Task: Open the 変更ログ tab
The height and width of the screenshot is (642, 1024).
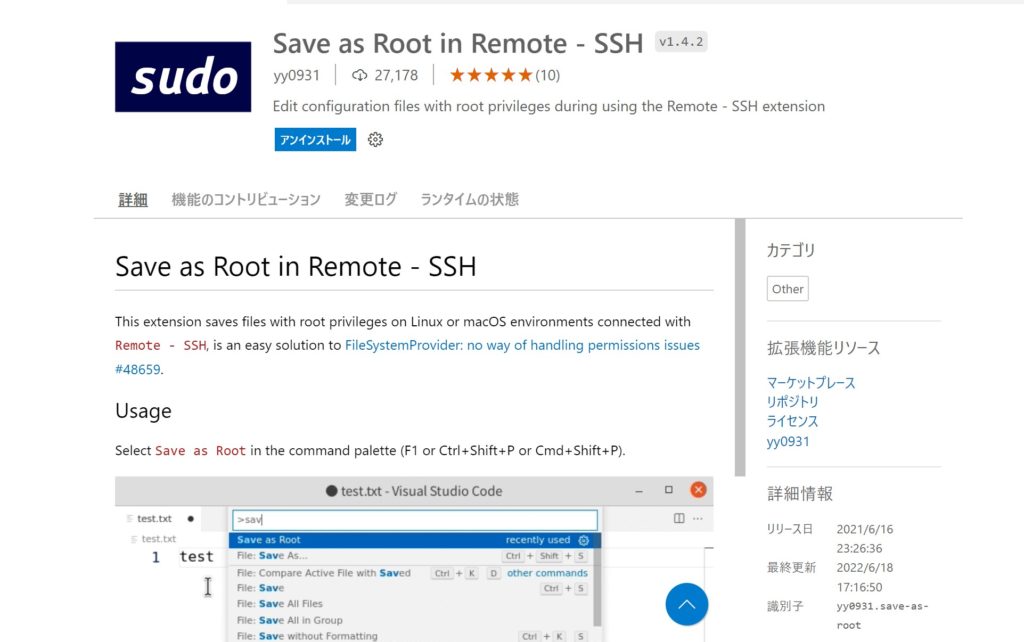Action: [x=370, y=199]
